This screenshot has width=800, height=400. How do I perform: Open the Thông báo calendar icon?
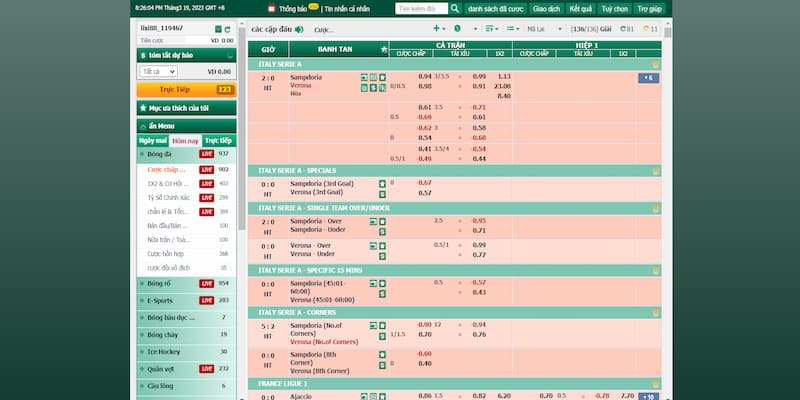pyautogui.click(x=271, y=9)
